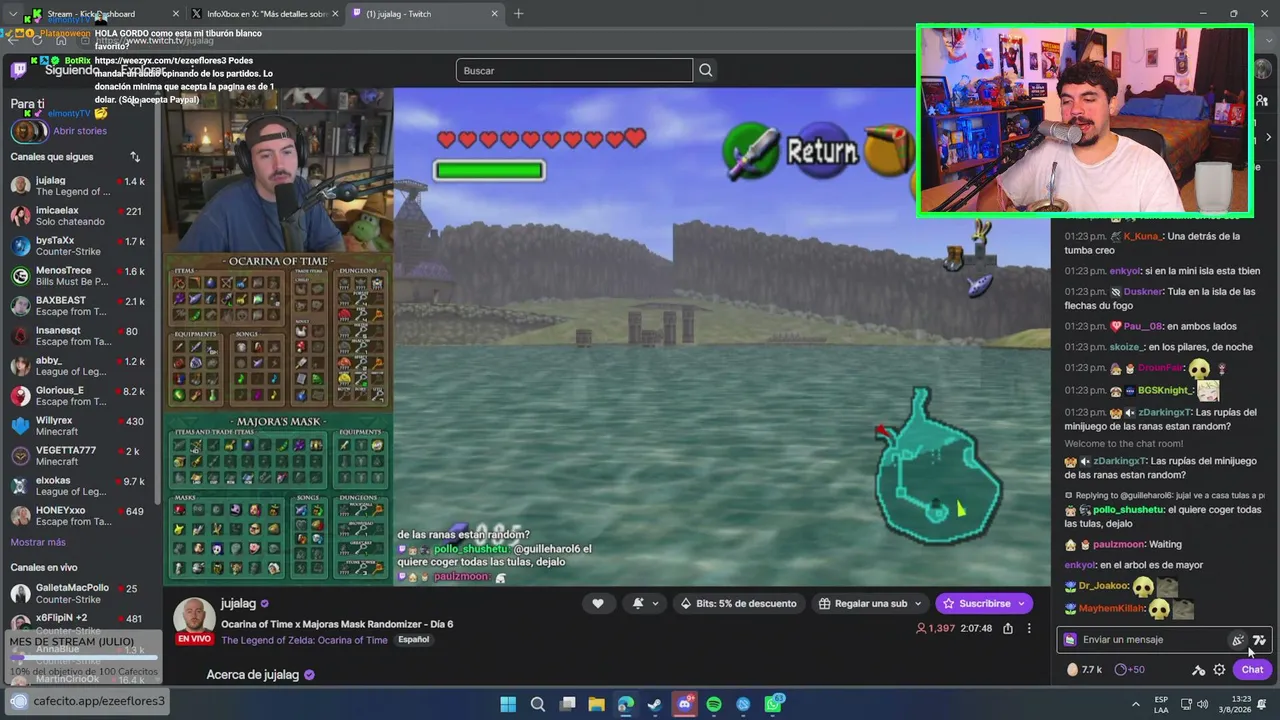1280x720 pixels.
Task: Select HONEYxxo channel
Action: pos(78,516)
